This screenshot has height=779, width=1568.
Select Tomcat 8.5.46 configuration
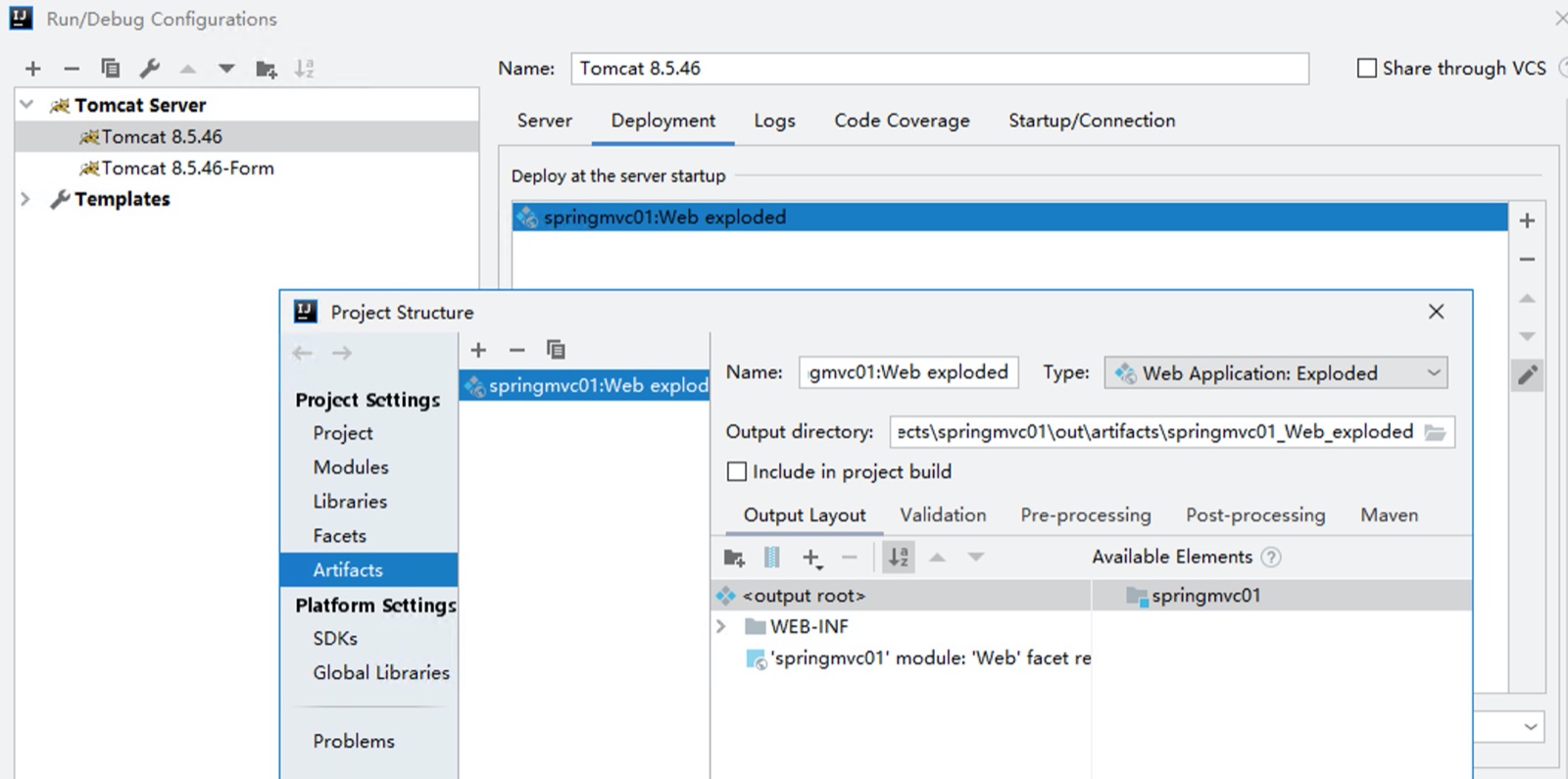pos(247,136)
